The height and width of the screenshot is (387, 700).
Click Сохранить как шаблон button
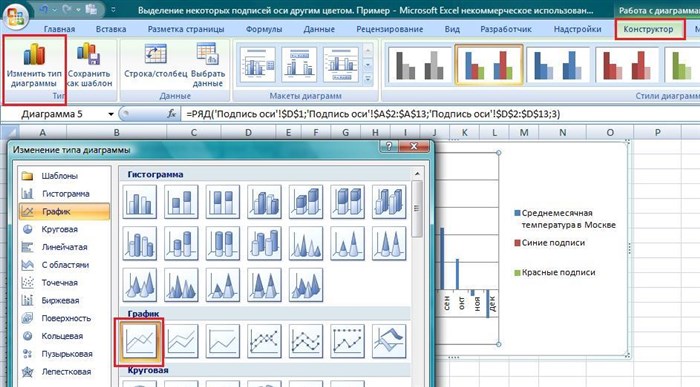(x=89, y=66)
